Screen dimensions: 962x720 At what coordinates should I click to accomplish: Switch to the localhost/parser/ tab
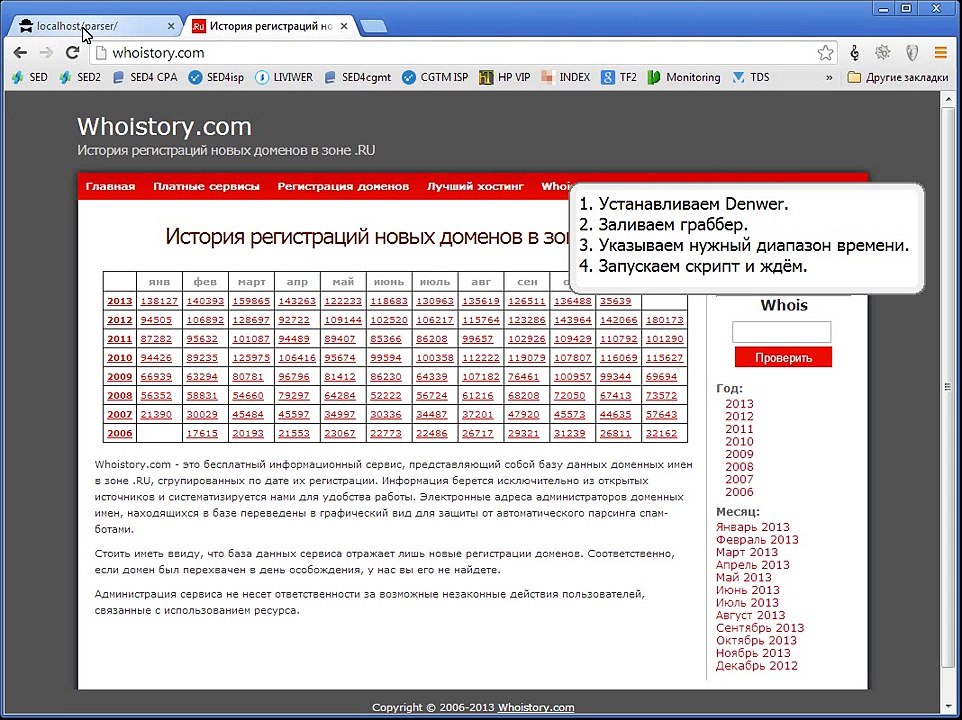[x=91, y=26]
